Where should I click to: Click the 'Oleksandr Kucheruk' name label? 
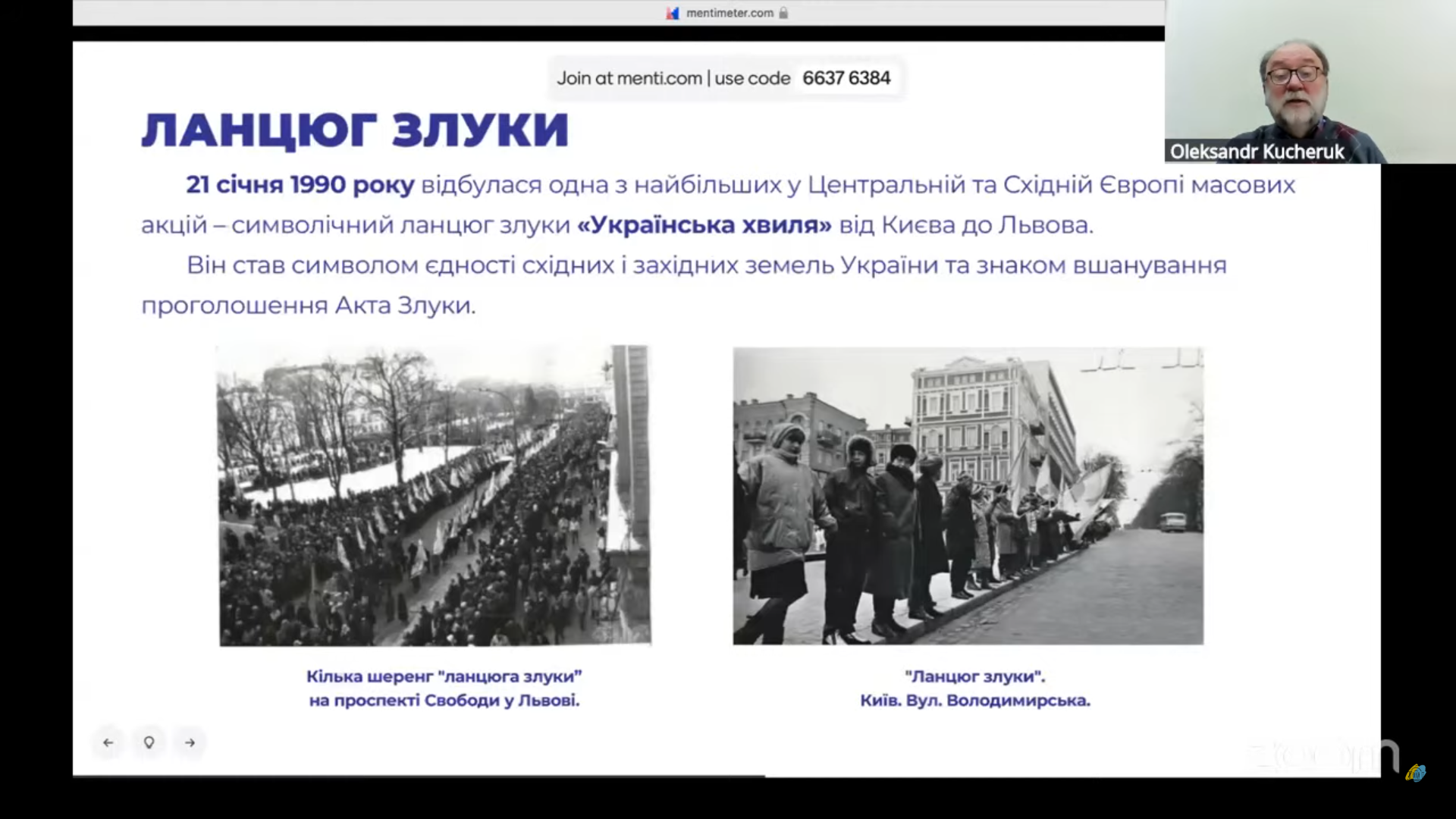tap(1257, 152)
